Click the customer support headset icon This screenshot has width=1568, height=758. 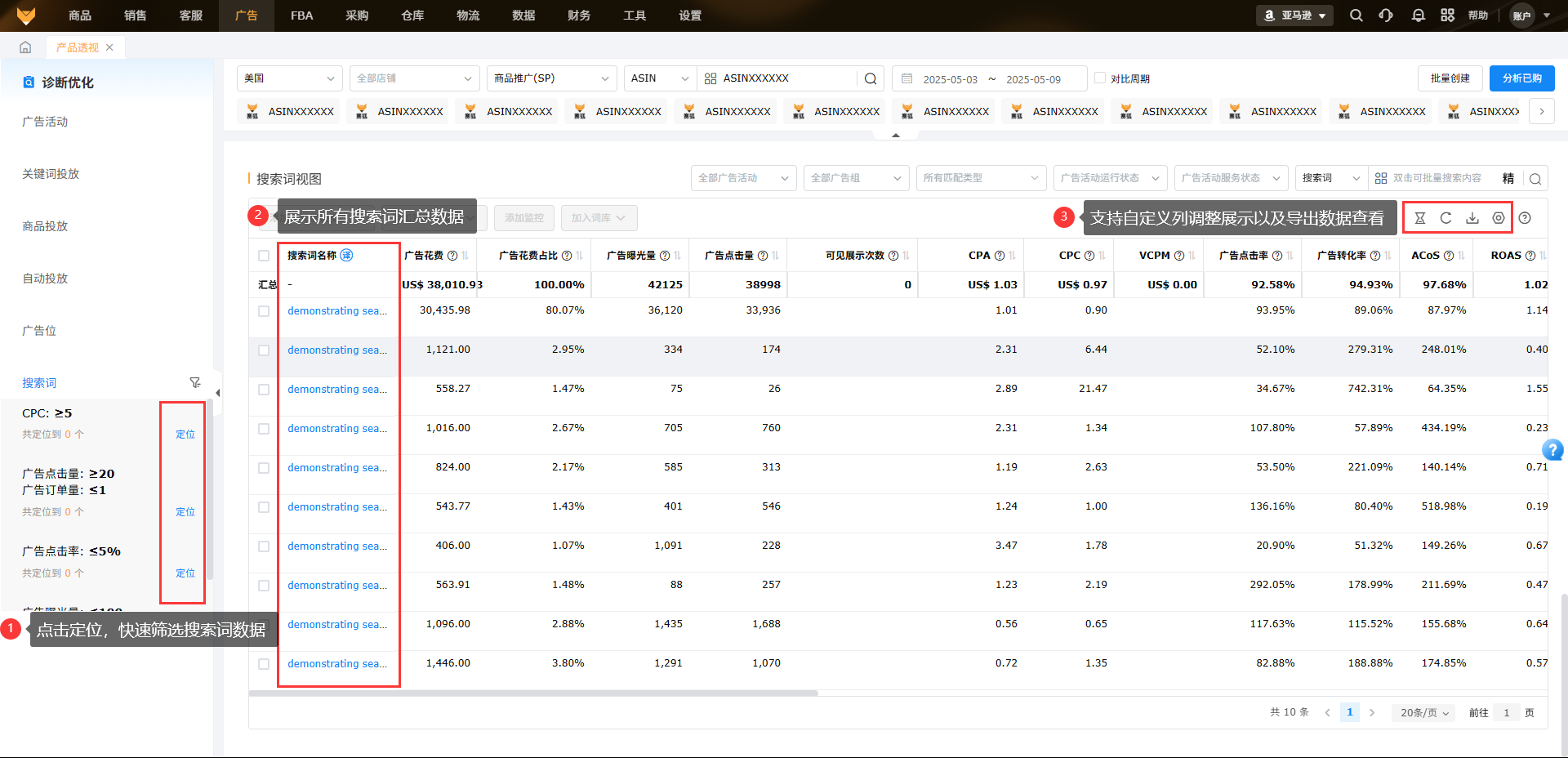tap(1386, 16)
